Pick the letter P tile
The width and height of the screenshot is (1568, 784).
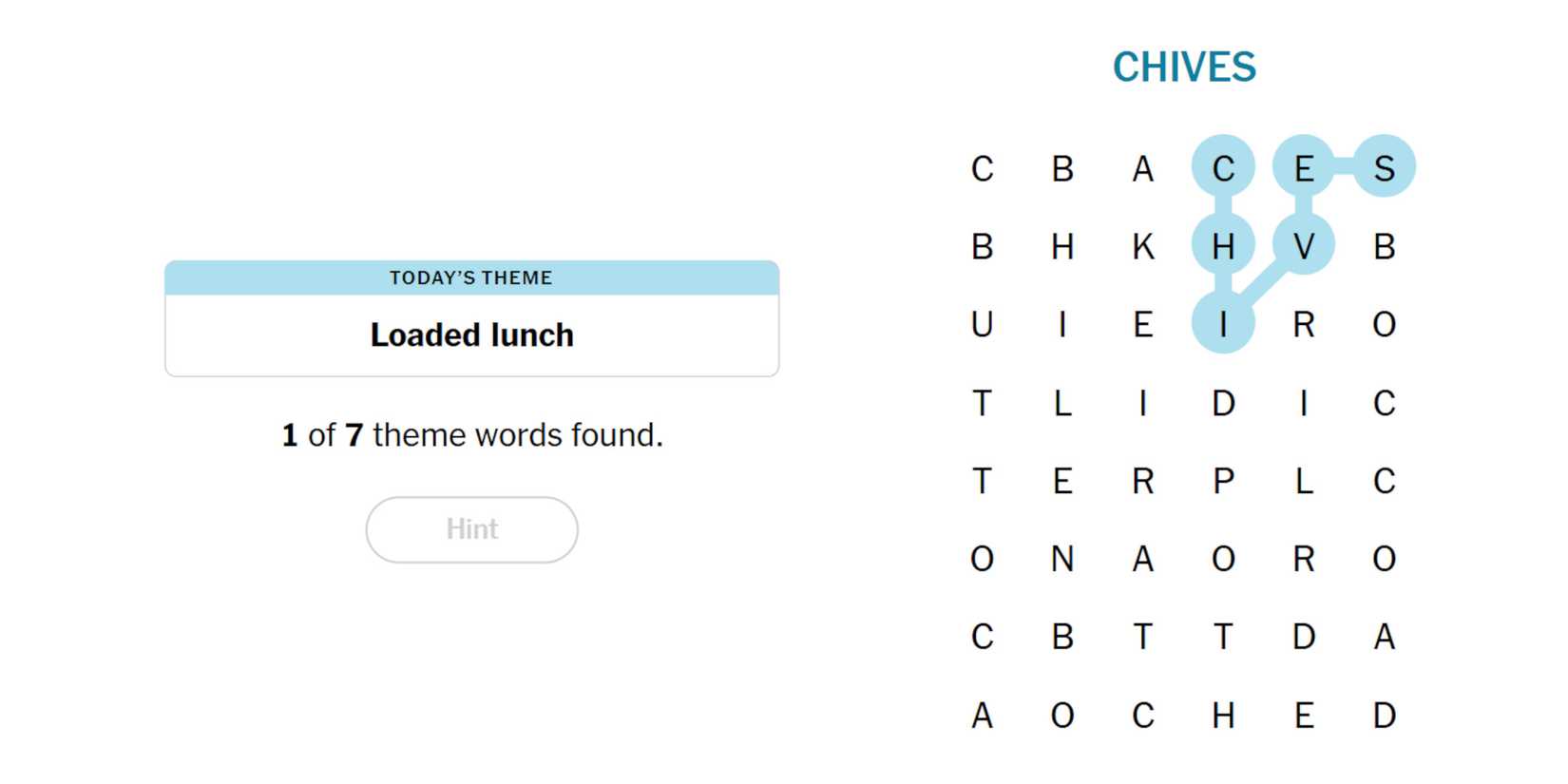tap(1223, 482)
